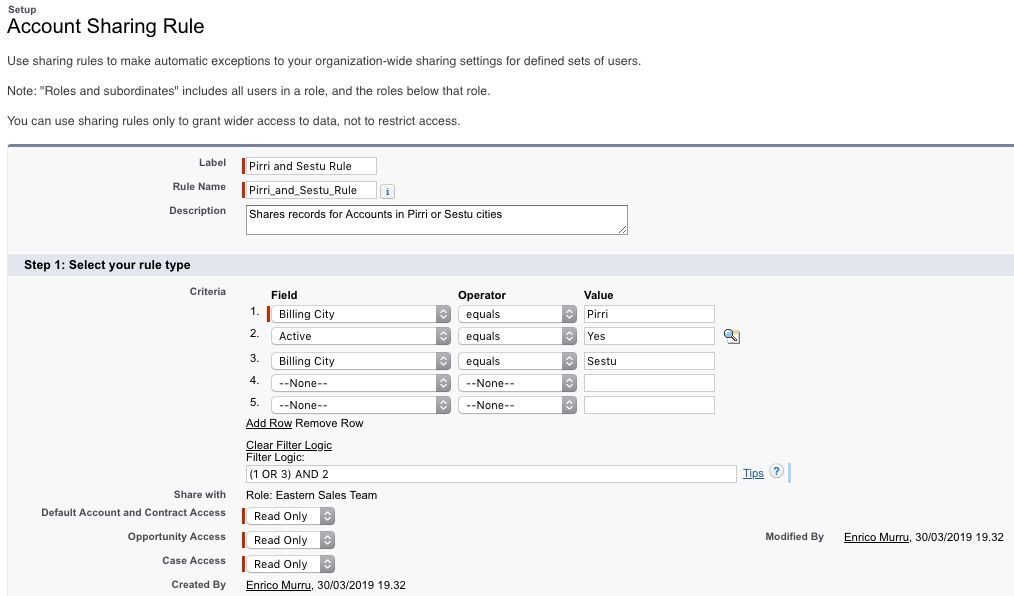This screenshot has width=1014, height=596.
Task: Open the Field dropdown in criteria row 1
Action: 361,314
